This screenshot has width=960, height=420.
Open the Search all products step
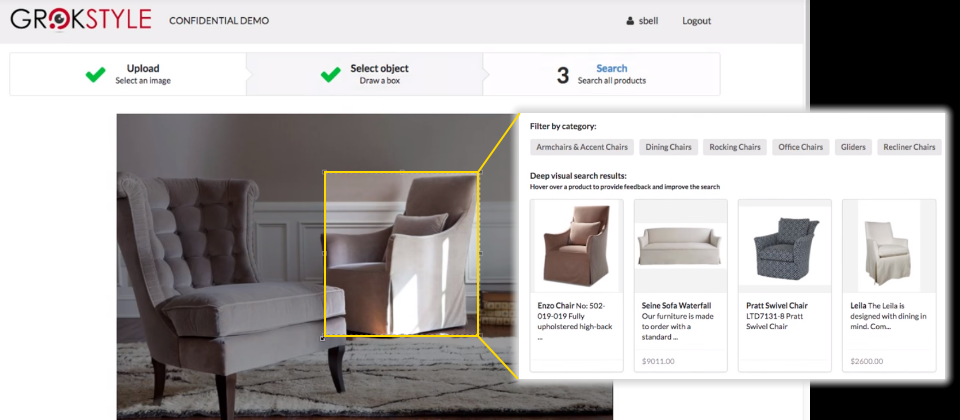point(611,74)
